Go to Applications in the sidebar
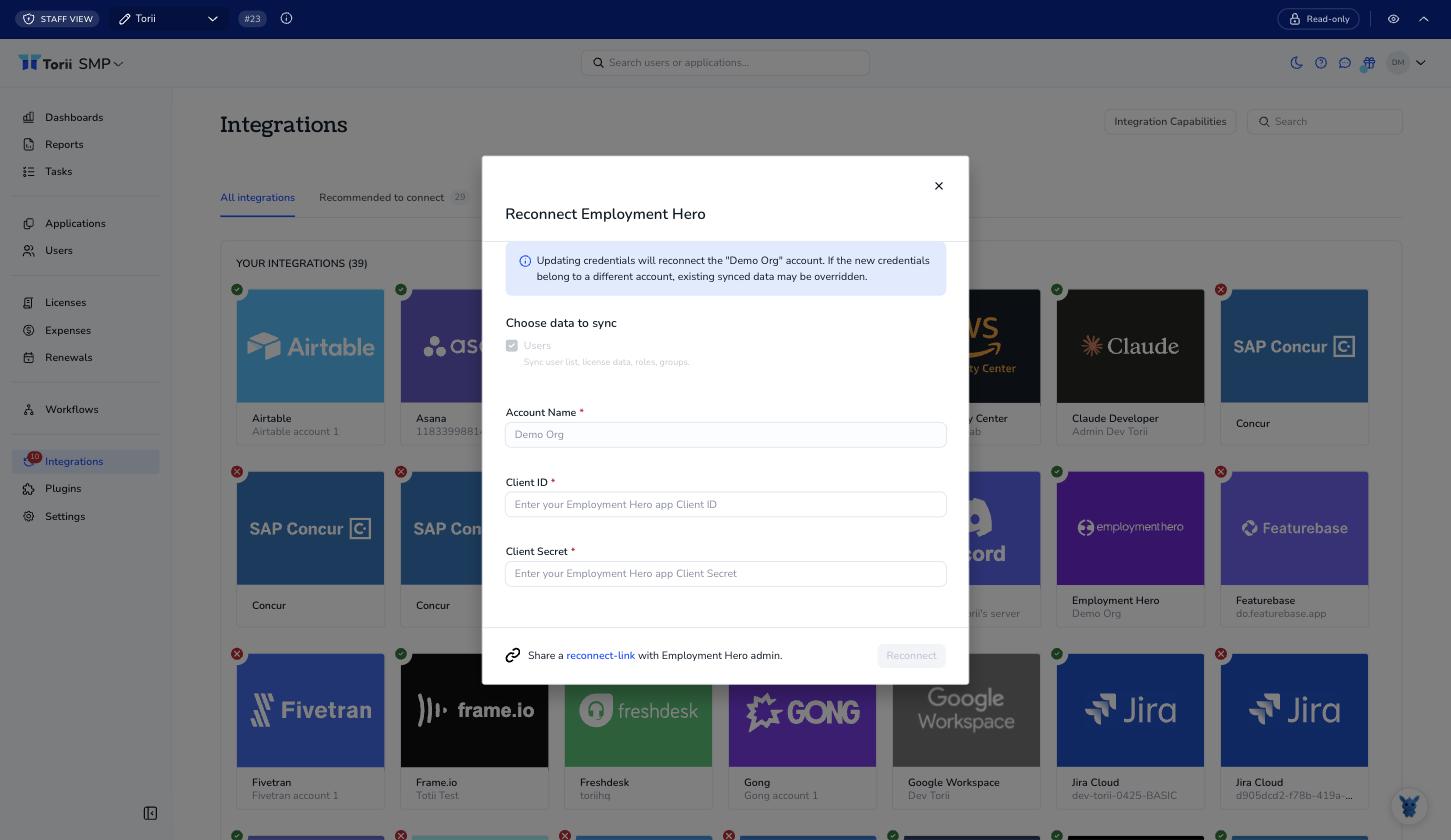The height and width of the screenshot is (840, 1451). point(85,224)
